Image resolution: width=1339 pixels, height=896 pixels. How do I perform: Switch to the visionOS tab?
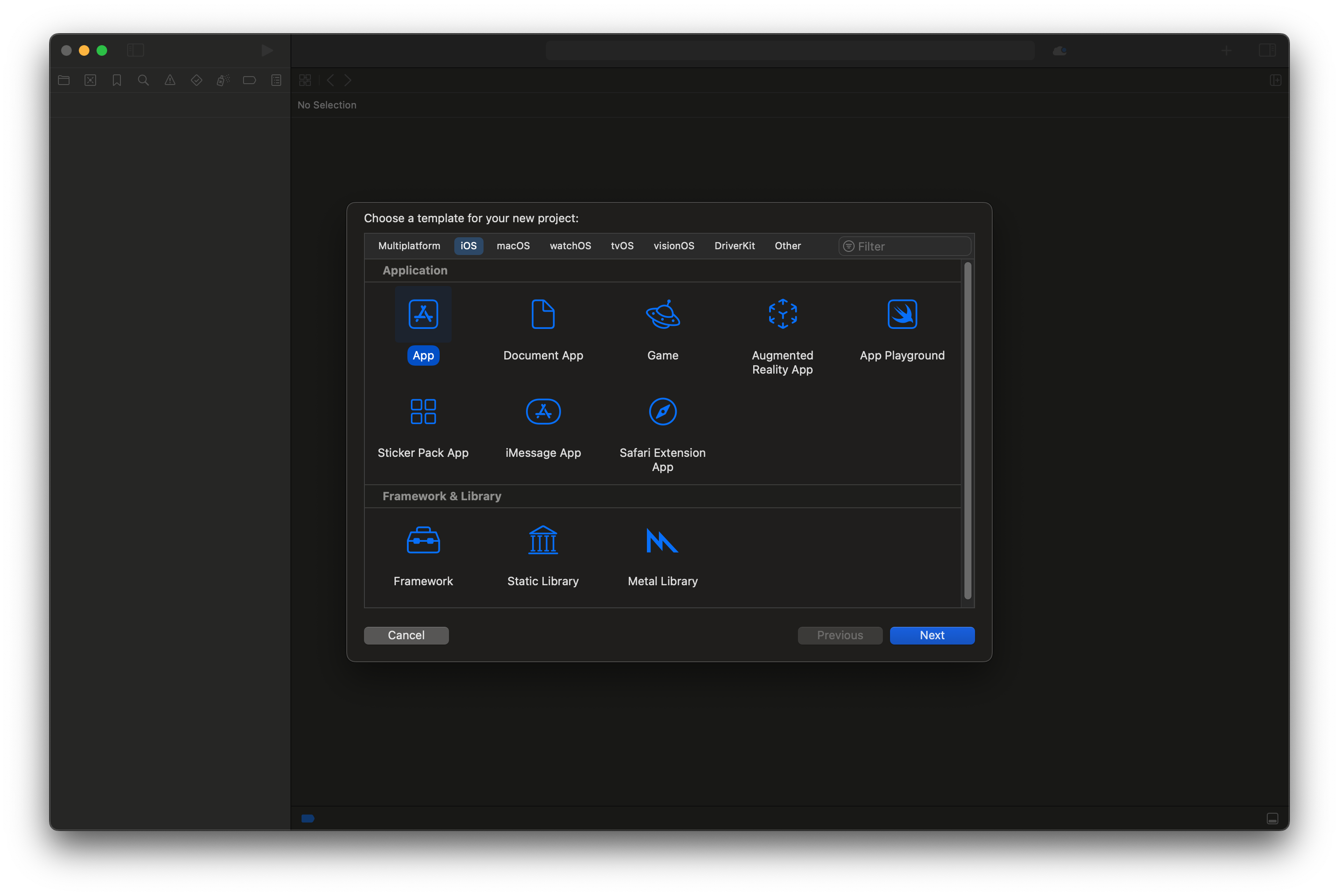(674, 246)
